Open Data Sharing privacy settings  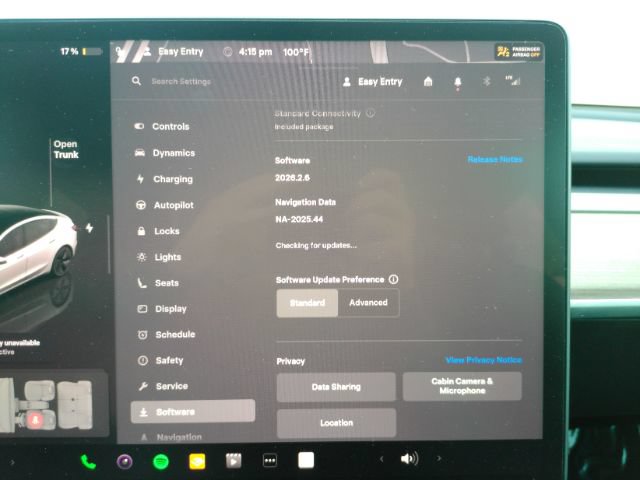click(x=336, y=387)
